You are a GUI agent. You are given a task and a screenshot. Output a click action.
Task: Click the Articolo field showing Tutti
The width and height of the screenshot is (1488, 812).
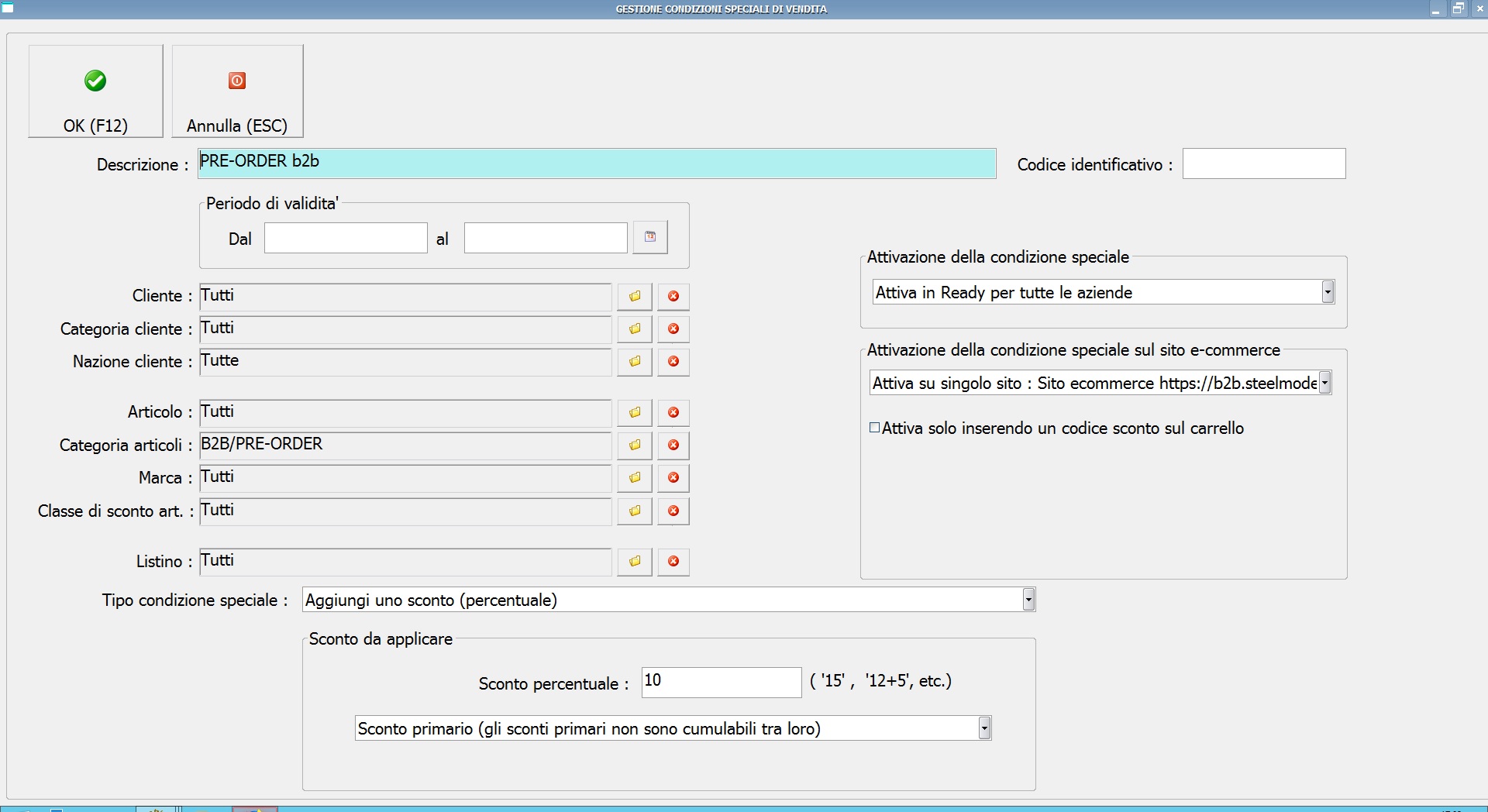tap(405, 413)
